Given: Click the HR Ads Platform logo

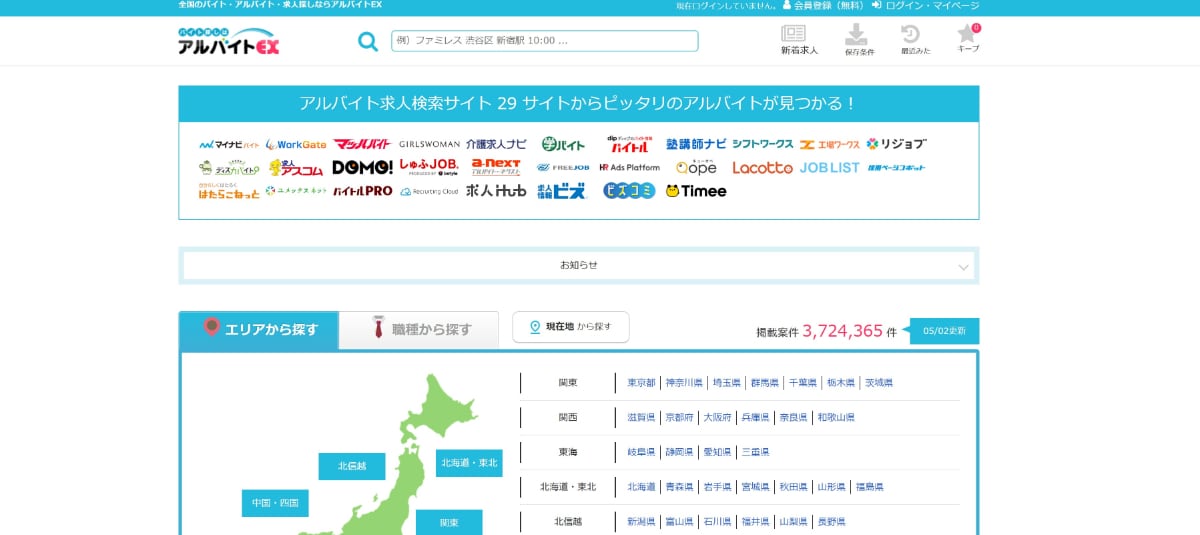Looking at the screenshot, I should click(630, 167).
